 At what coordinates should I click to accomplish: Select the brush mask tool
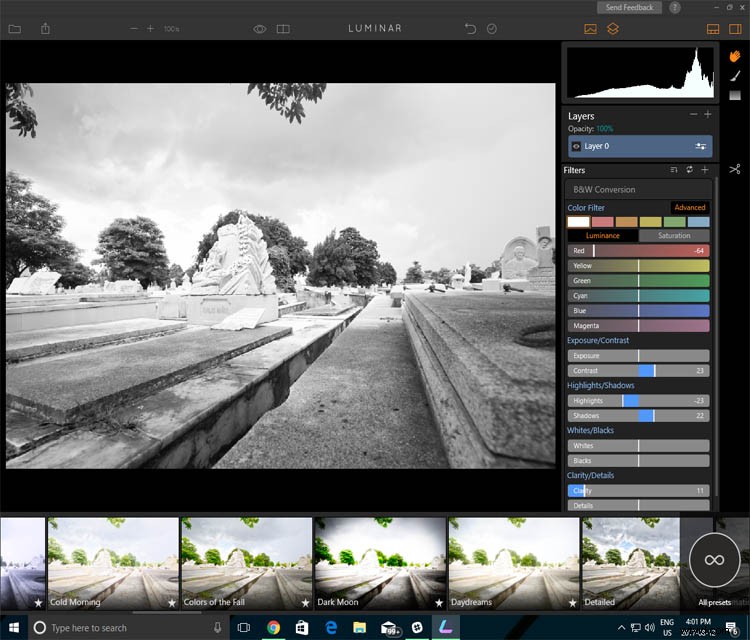735,76
